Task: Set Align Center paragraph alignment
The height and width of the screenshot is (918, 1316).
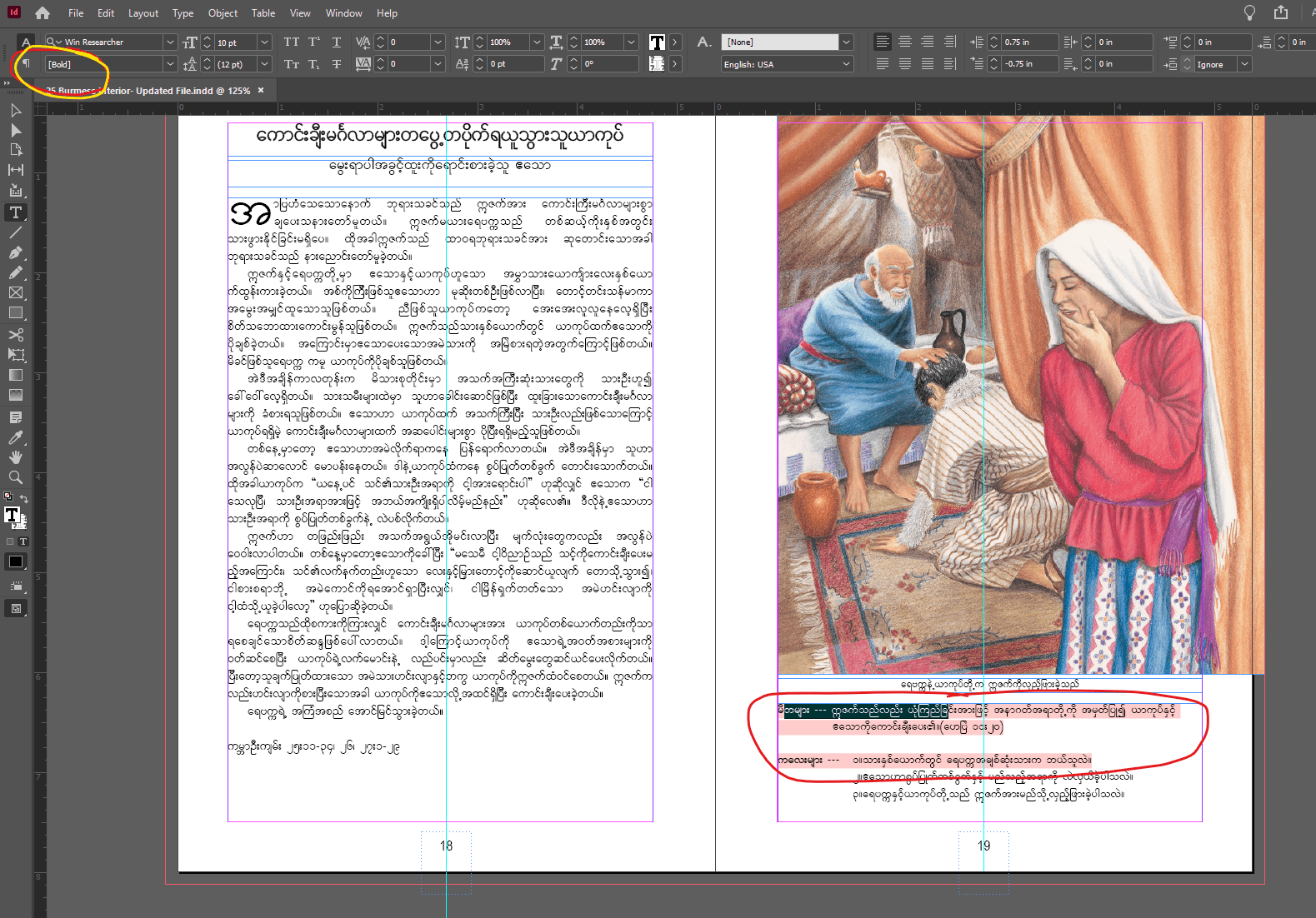Action: 905,42
